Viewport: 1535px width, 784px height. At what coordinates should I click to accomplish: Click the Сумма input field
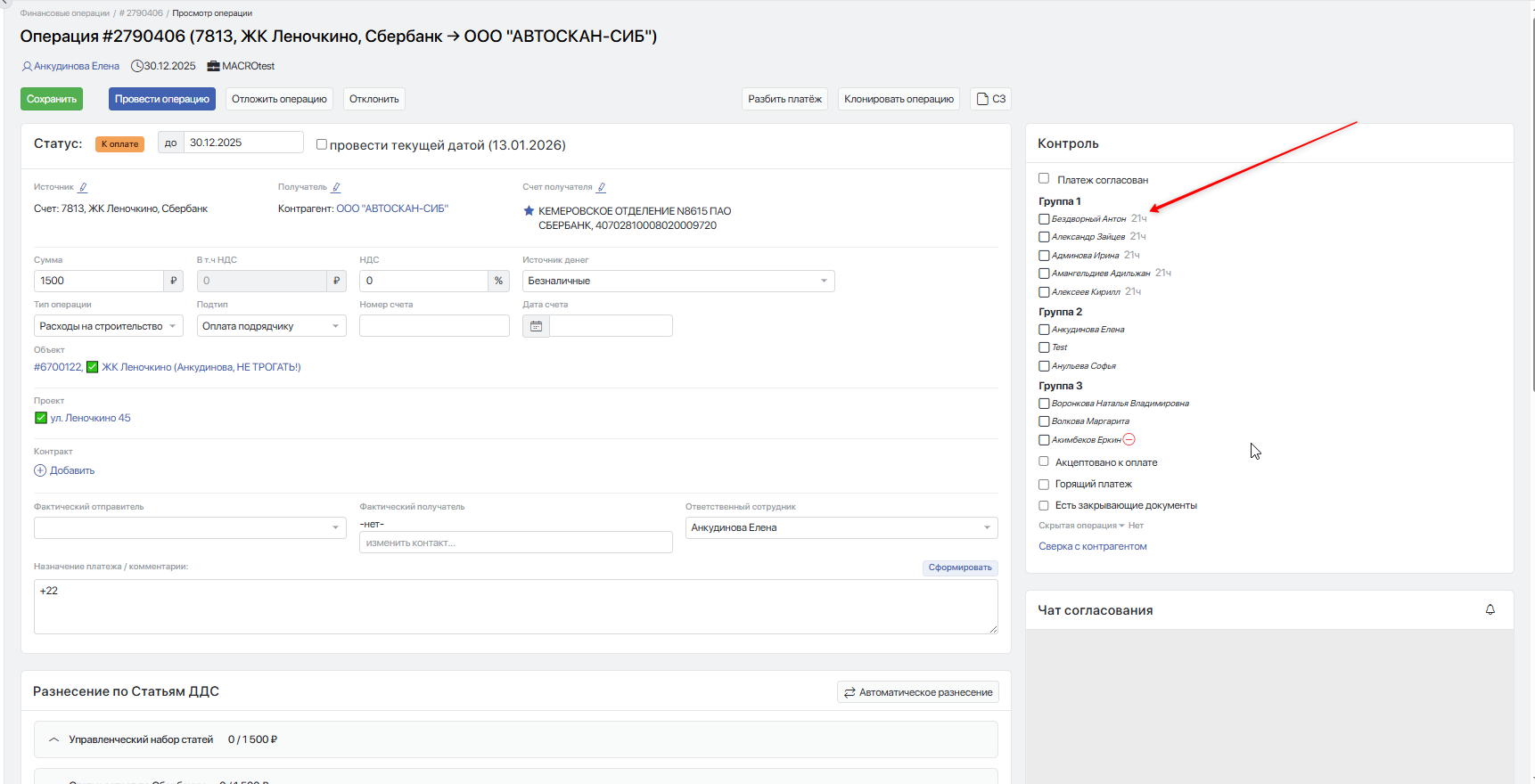98,281
